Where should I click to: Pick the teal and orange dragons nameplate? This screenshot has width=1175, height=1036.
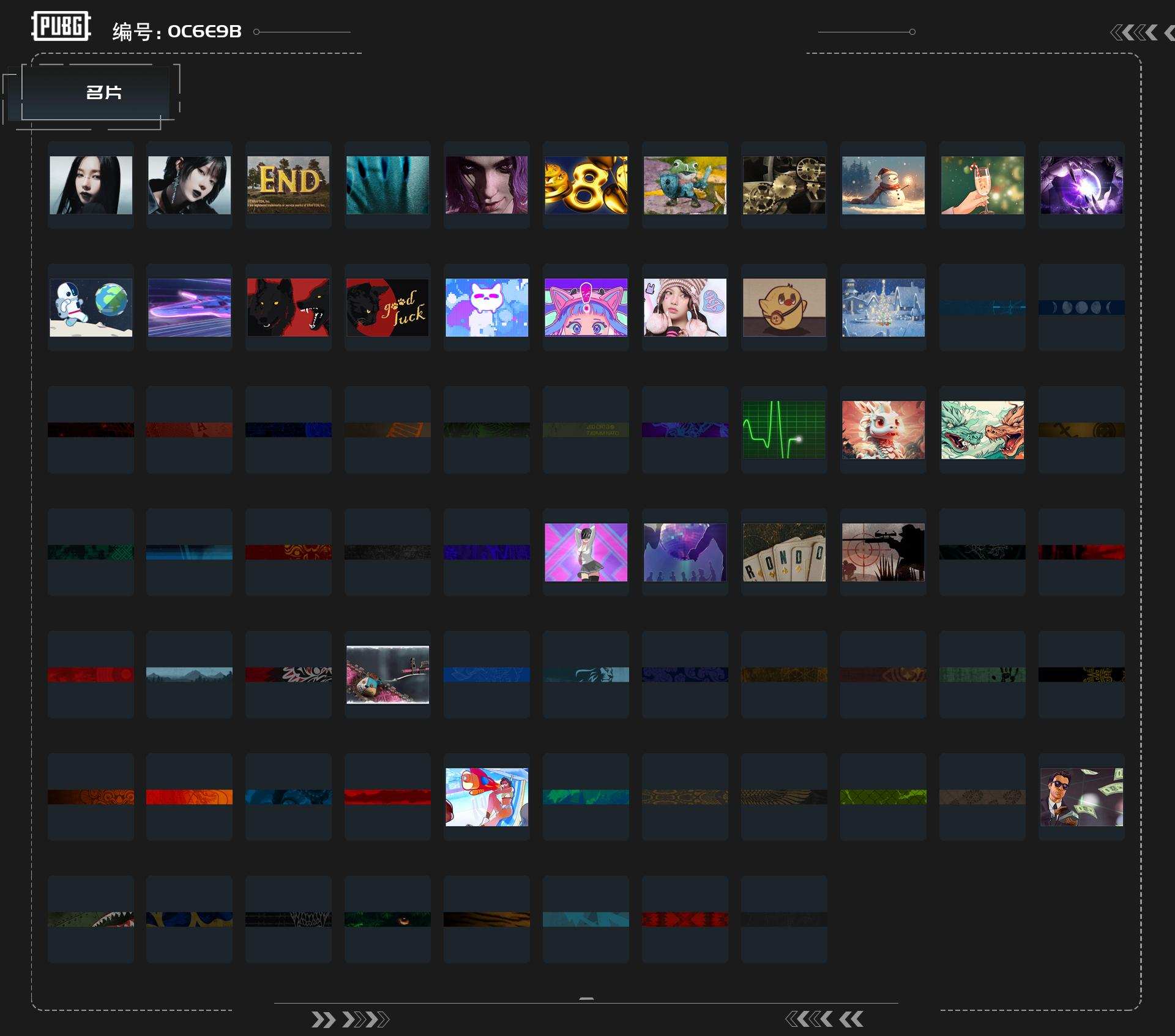pyautogui.click(x=982, y=430)
